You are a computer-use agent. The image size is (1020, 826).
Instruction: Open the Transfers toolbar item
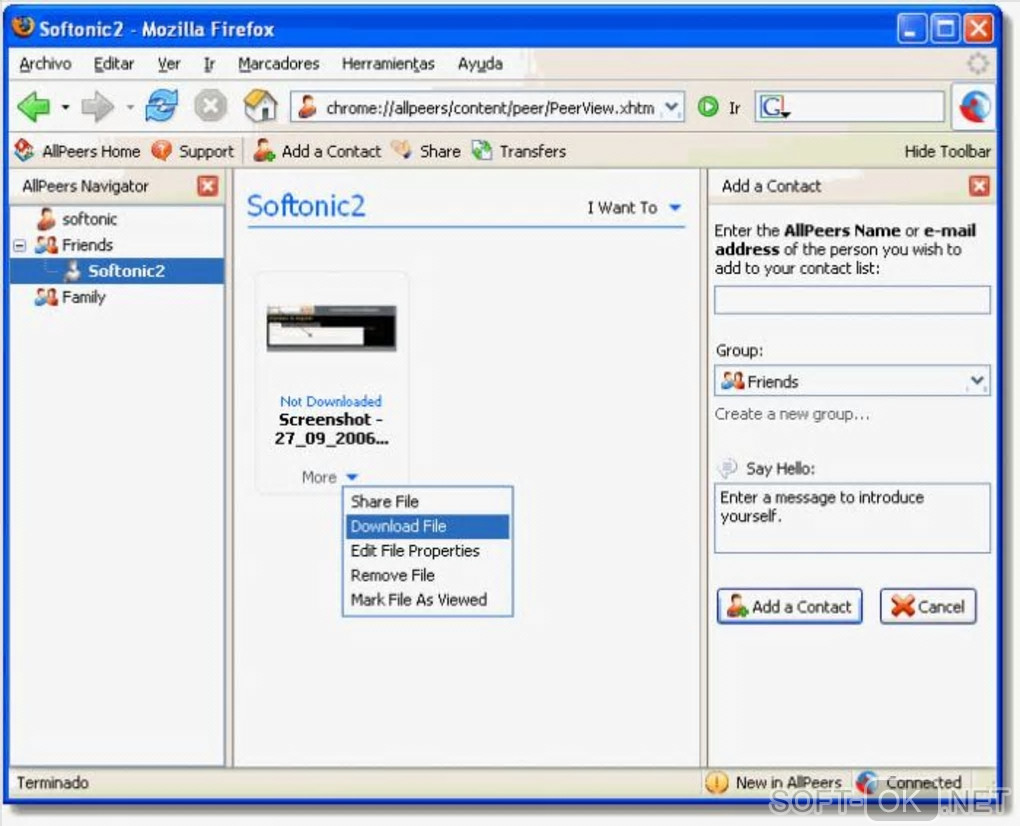click(519, 151)
